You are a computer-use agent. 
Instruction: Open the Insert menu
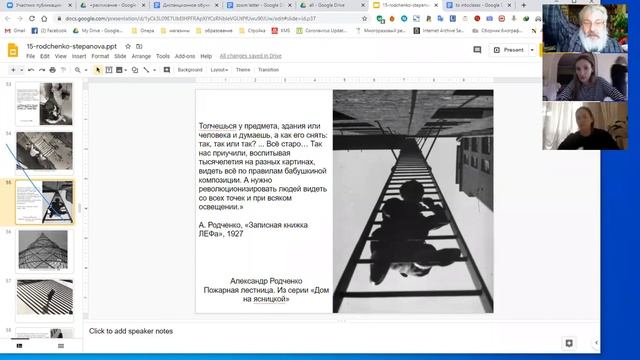[79, 56]
